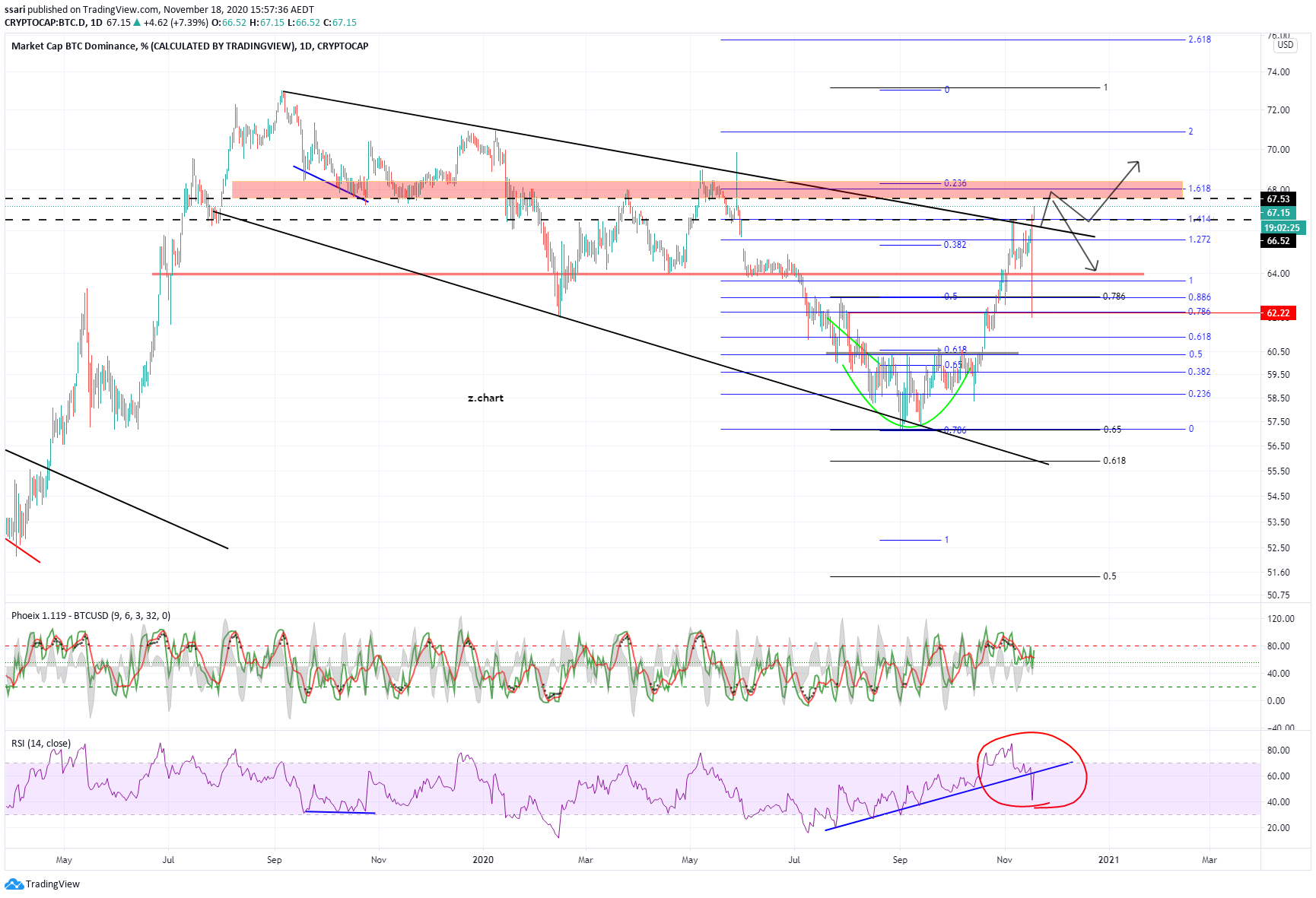The width and height of the screenshot is (1316, 898).
Task: Select the 1.272 Fibonacci level label
Action: [1200, 240]
